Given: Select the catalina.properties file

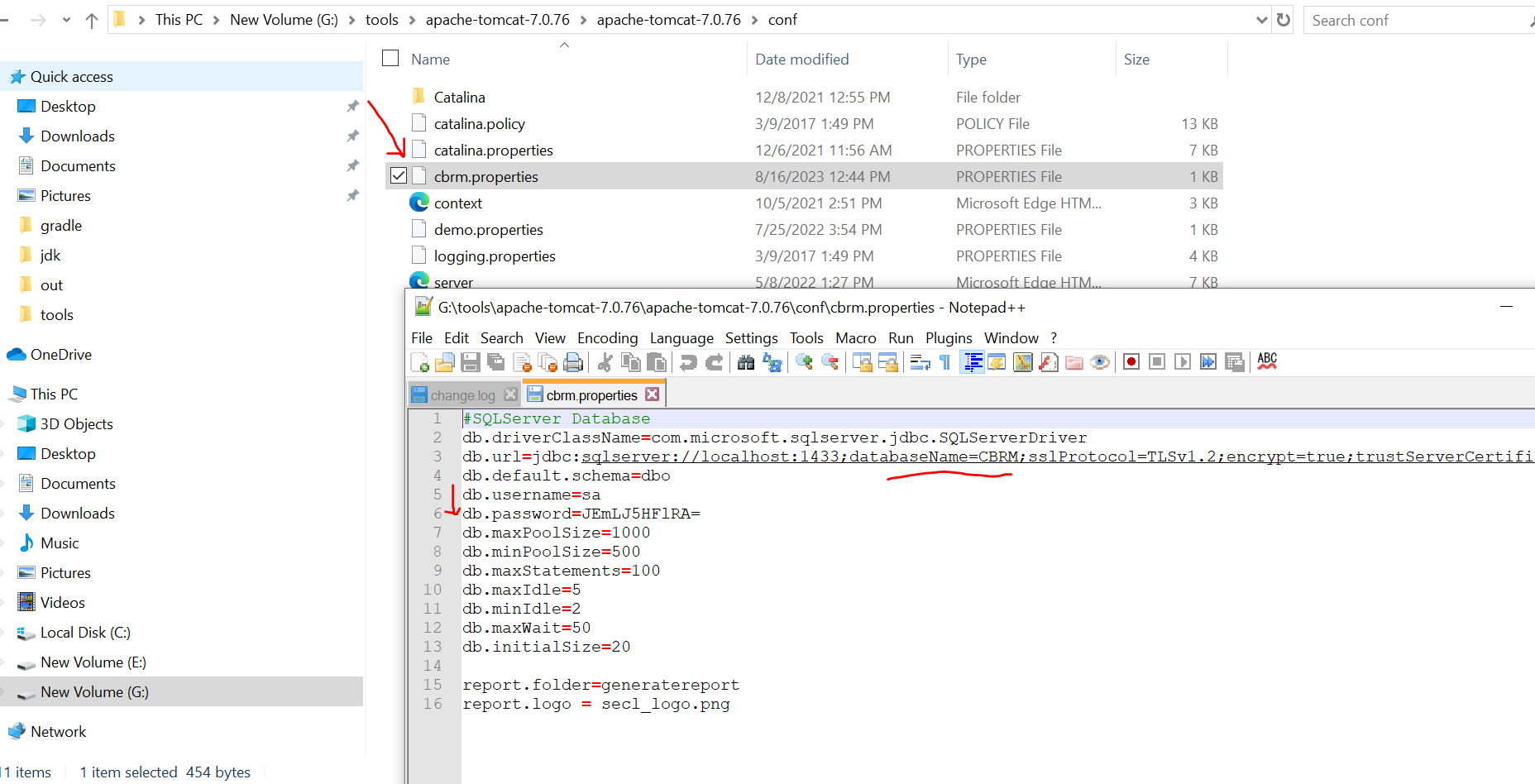Looking at the screenshot, I should (494, 151).
